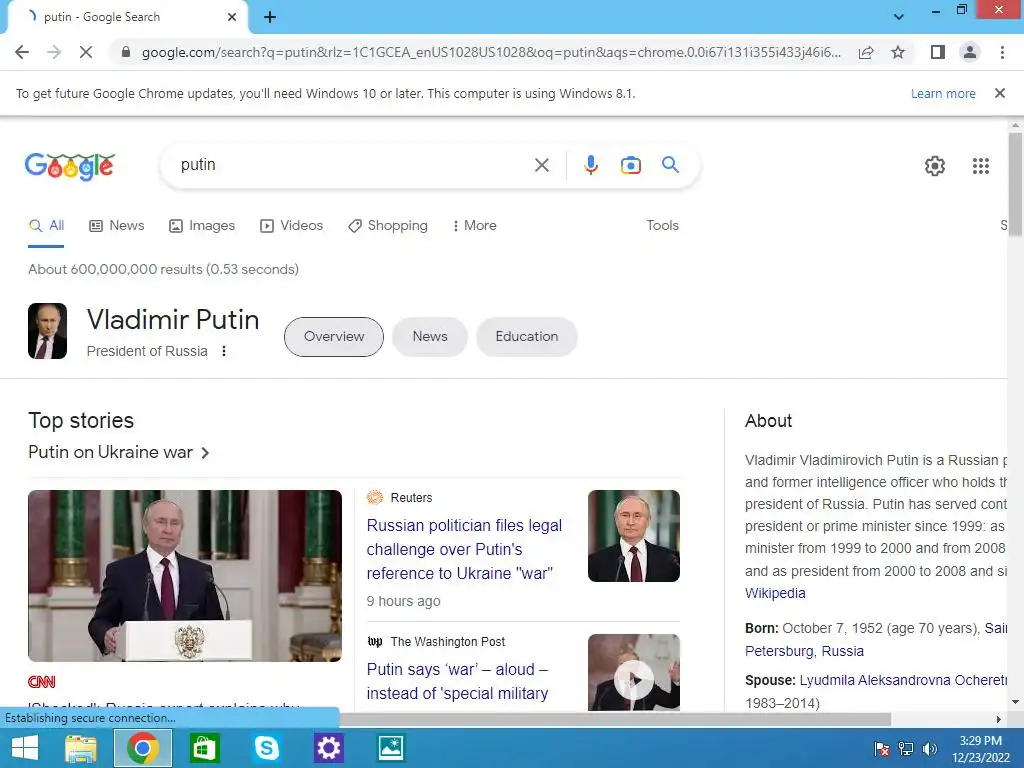
Task: Close the putin - Google Search tab
Action: (x=232, y=17)
